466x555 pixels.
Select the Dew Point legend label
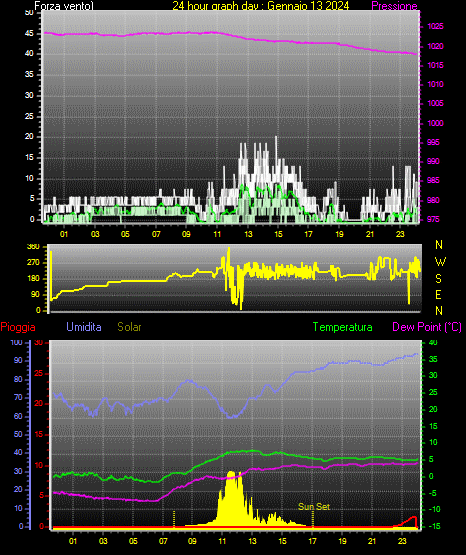[x=427, y=327]
